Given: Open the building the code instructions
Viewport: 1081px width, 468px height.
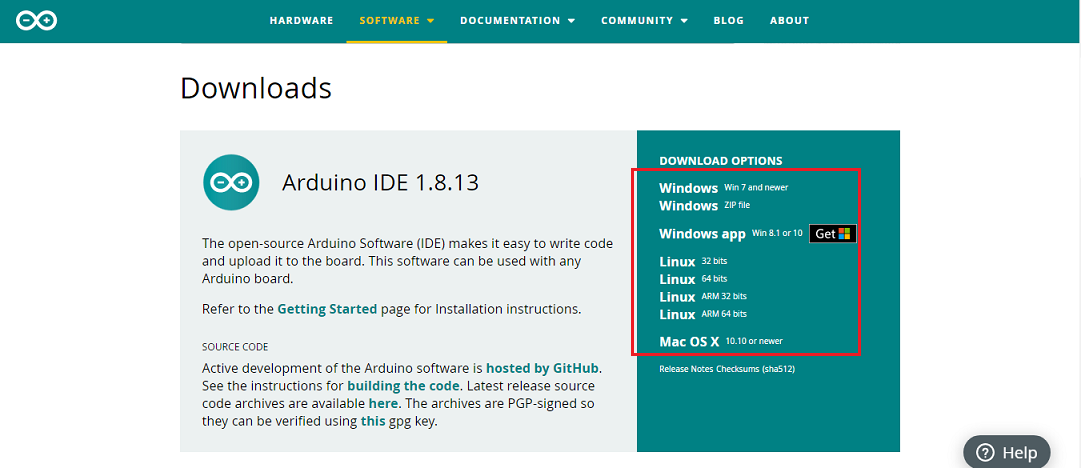Looking at the screenshot, I should (403, 385).
